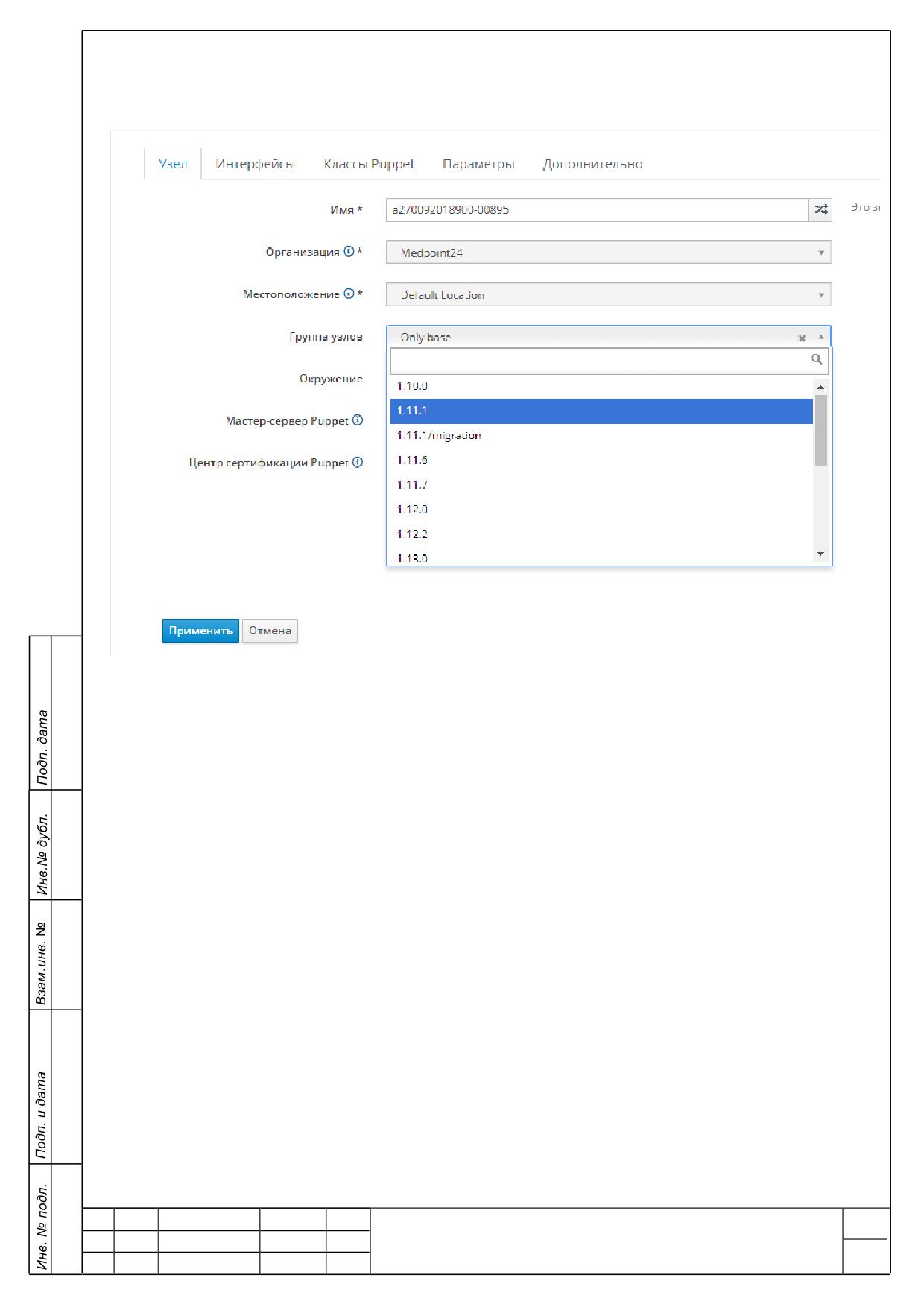Go to the Параметры tab
Viewport: 924px width, 1307px height.
pos(478,164)
